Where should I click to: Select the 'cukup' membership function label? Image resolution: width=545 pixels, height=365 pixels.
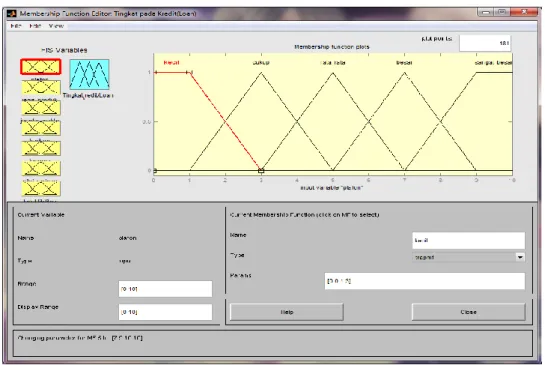(261, 63)
